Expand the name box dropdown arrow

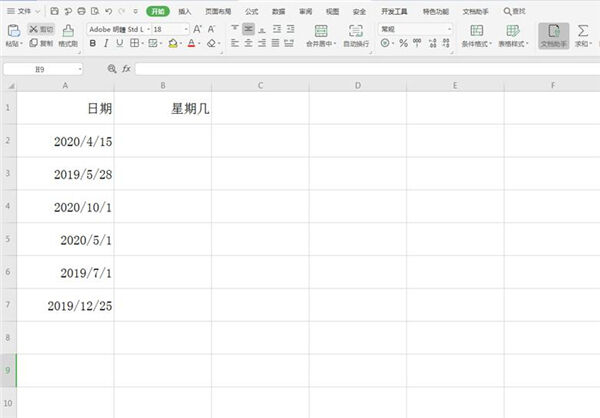point(80,69)
